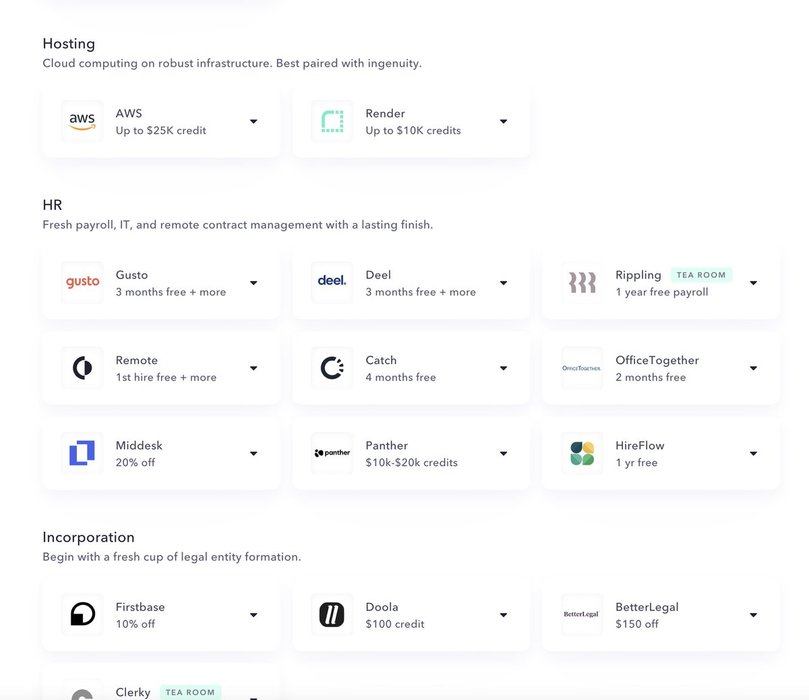Screen dimensions: 809x700
Task: Expand the Render card dropdown arrow
Action: coord(503,121)
